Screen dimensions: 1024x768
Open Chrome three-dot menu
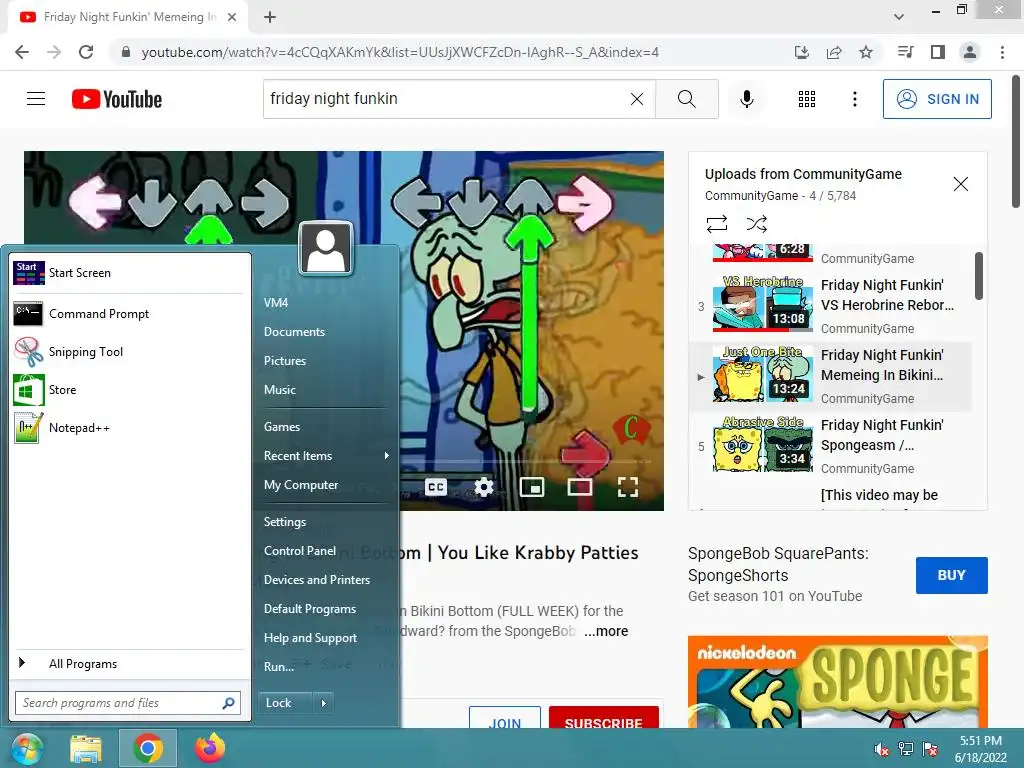[1002, 52]
